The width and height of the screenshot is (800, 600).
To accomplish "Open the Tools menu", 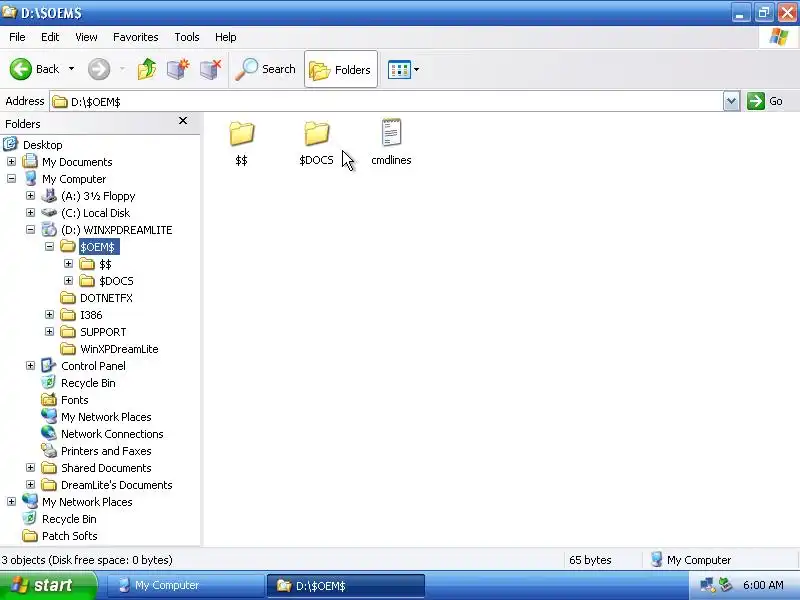I will tap(187, 37).
